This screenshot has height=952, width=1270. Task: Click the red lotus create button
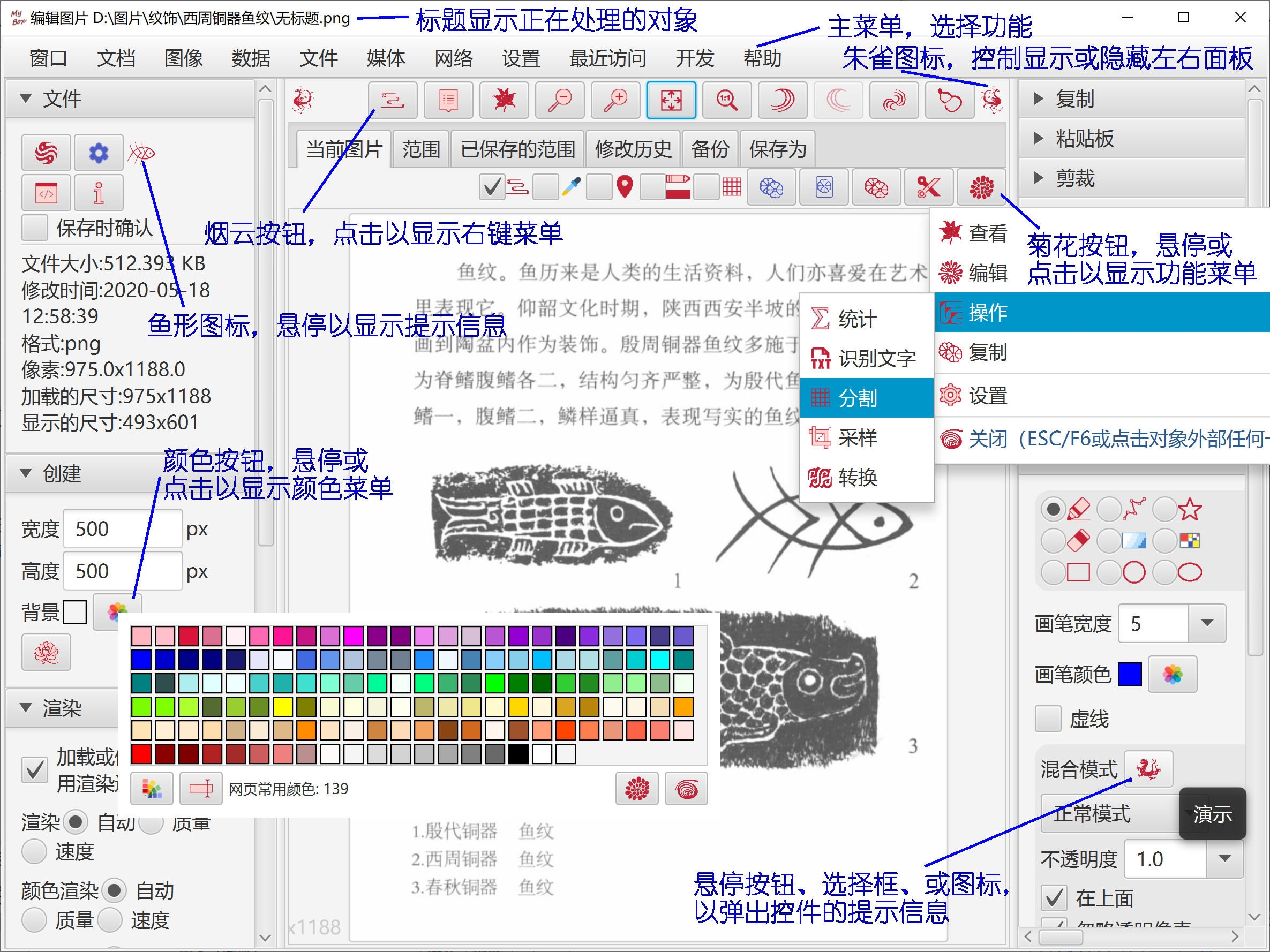pos(47,653)
